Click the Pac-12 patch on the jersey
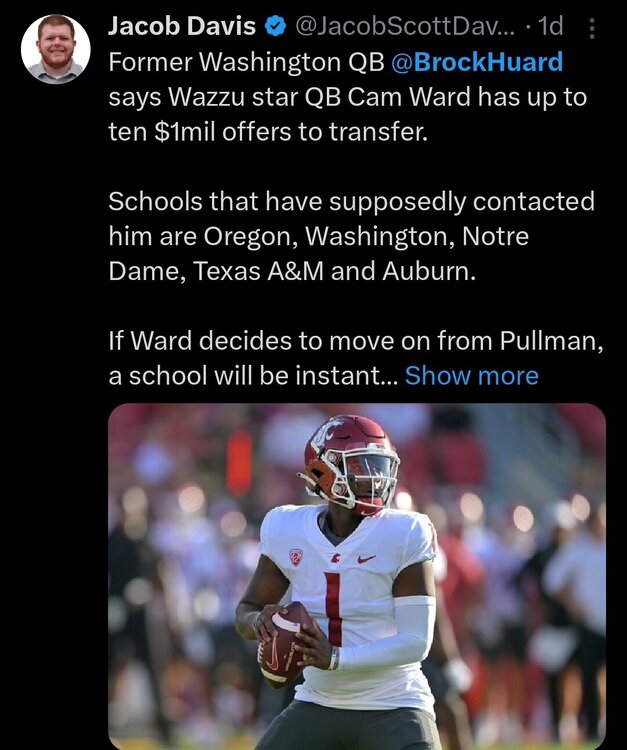This screenshot has width=627, height=750. [x=296, y=556]
